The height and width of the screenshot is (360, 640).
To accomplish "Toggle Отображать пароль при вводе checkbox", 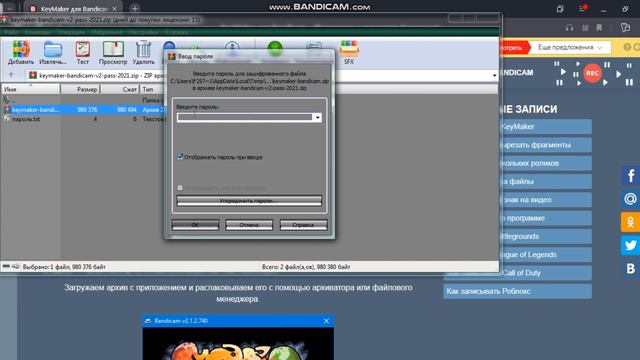I will coord(180,157).
